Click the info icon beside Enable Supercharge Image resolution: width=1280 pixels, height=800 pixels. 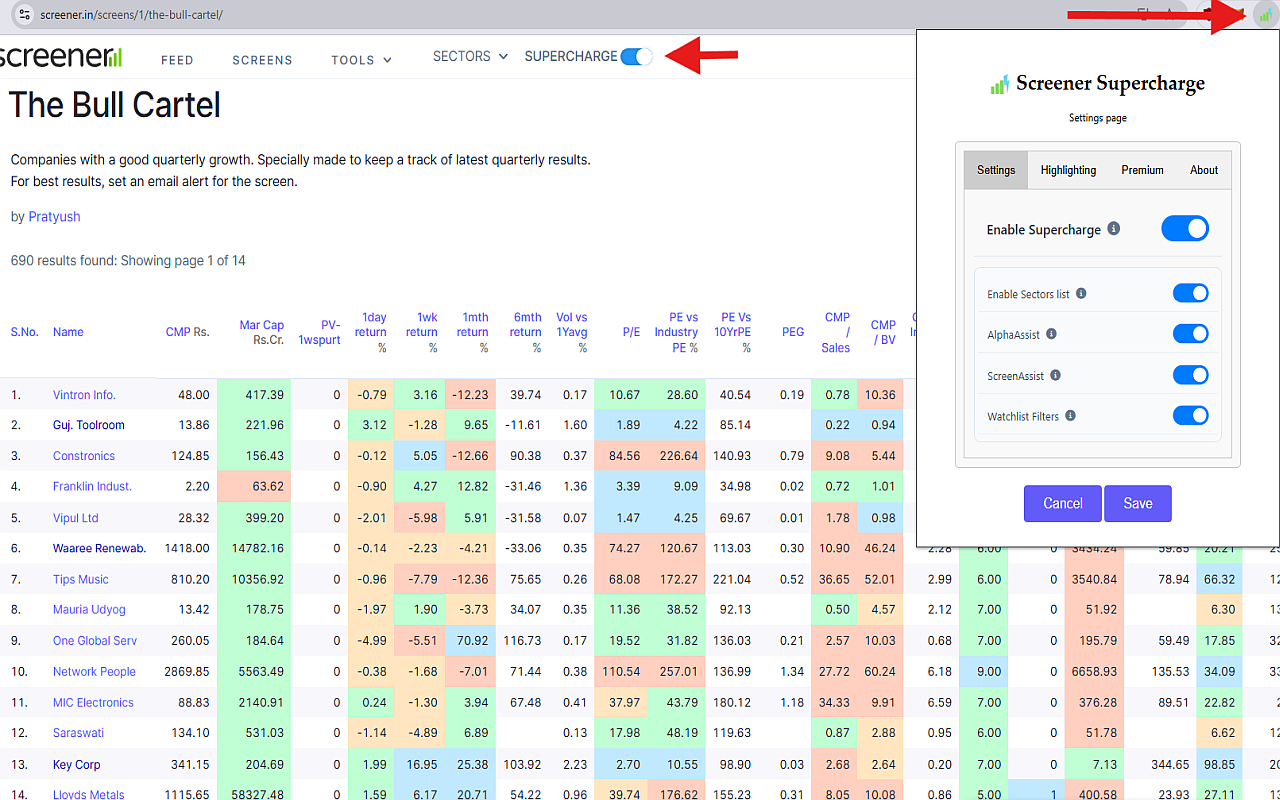1114,229
